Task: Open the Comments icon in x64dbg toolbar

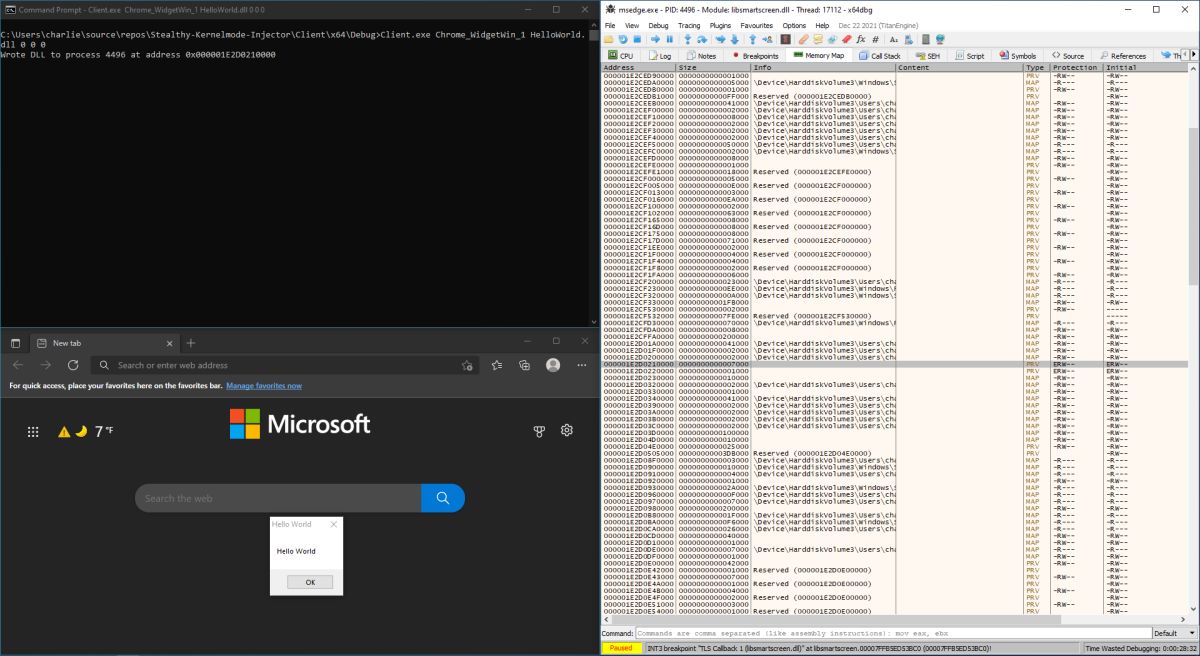Action: coord(818,39)
